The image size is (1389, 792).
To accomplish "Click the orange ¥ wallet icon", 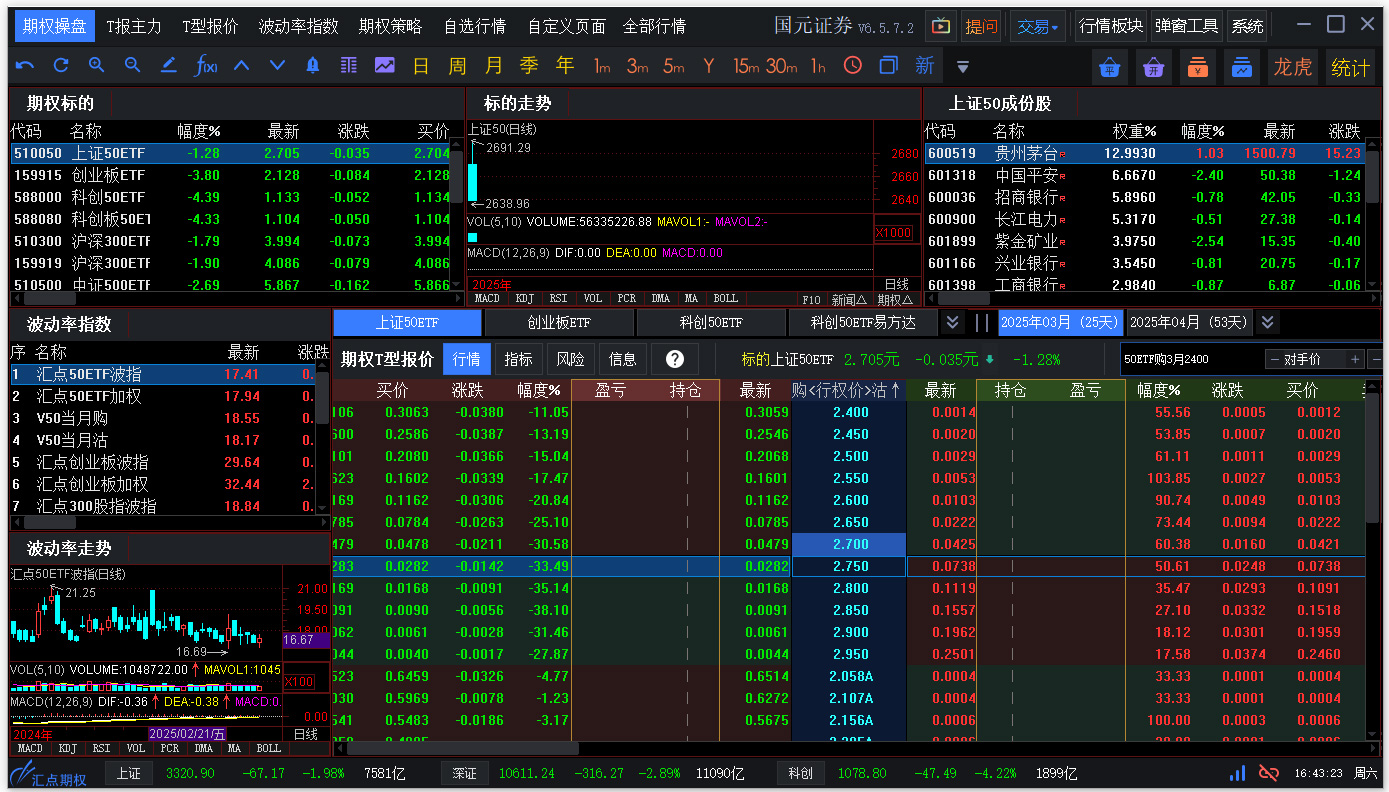I will point(1197,67).
